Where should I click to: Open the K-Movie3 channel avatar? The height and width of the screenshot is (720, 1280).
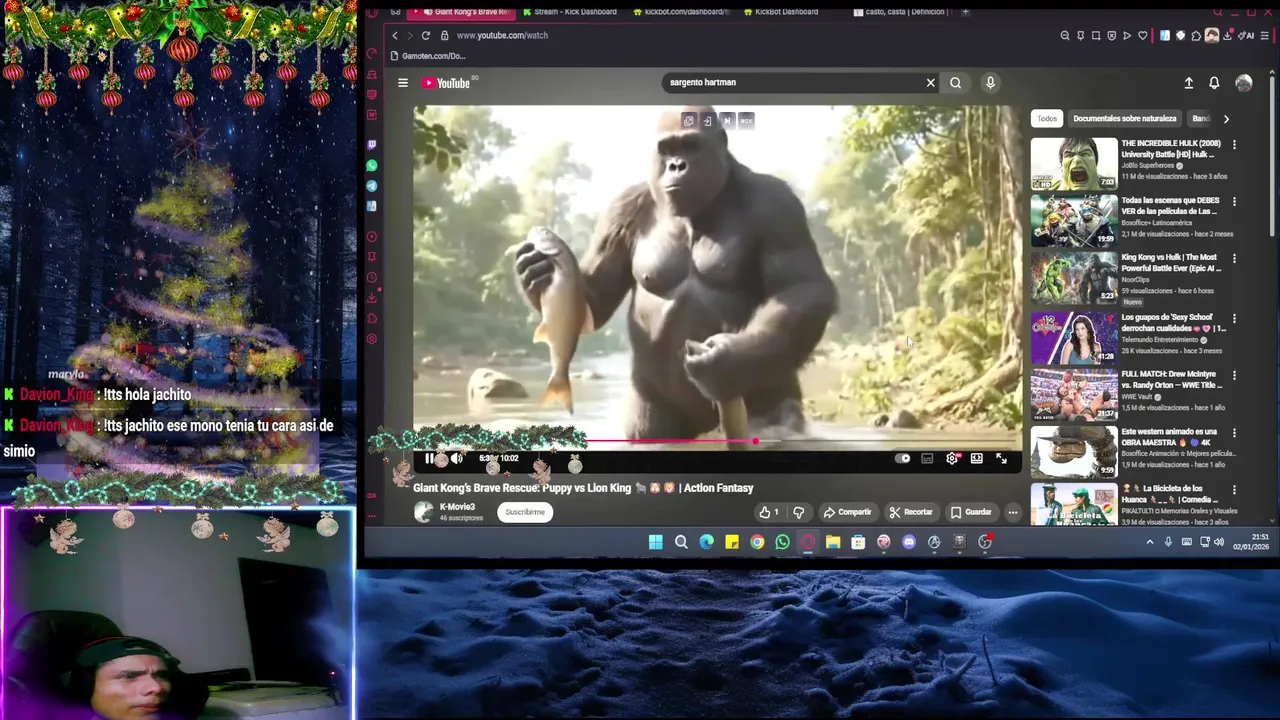[424, 512]
